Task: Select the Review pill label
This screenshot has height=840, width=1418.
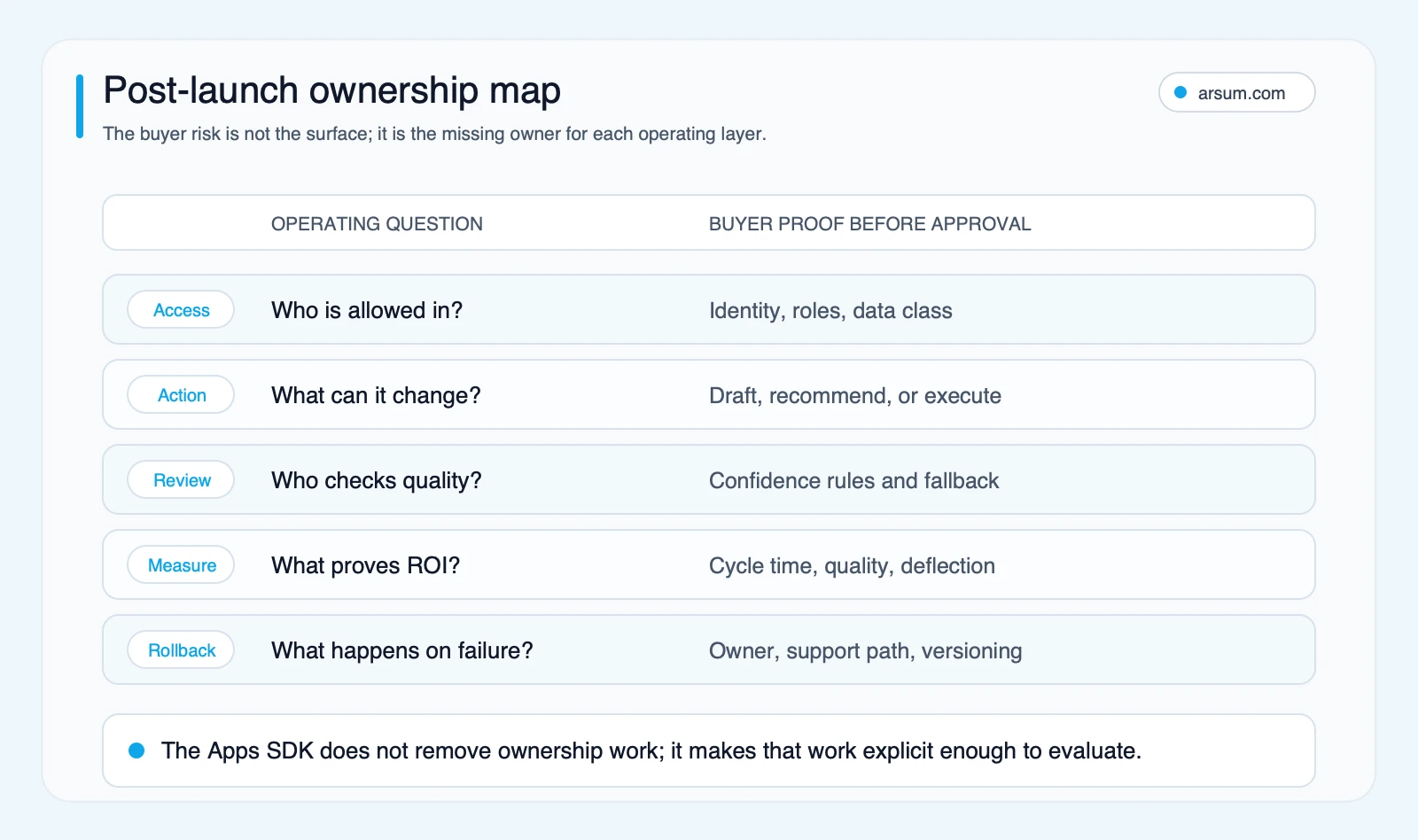Action: click(181, 480)
